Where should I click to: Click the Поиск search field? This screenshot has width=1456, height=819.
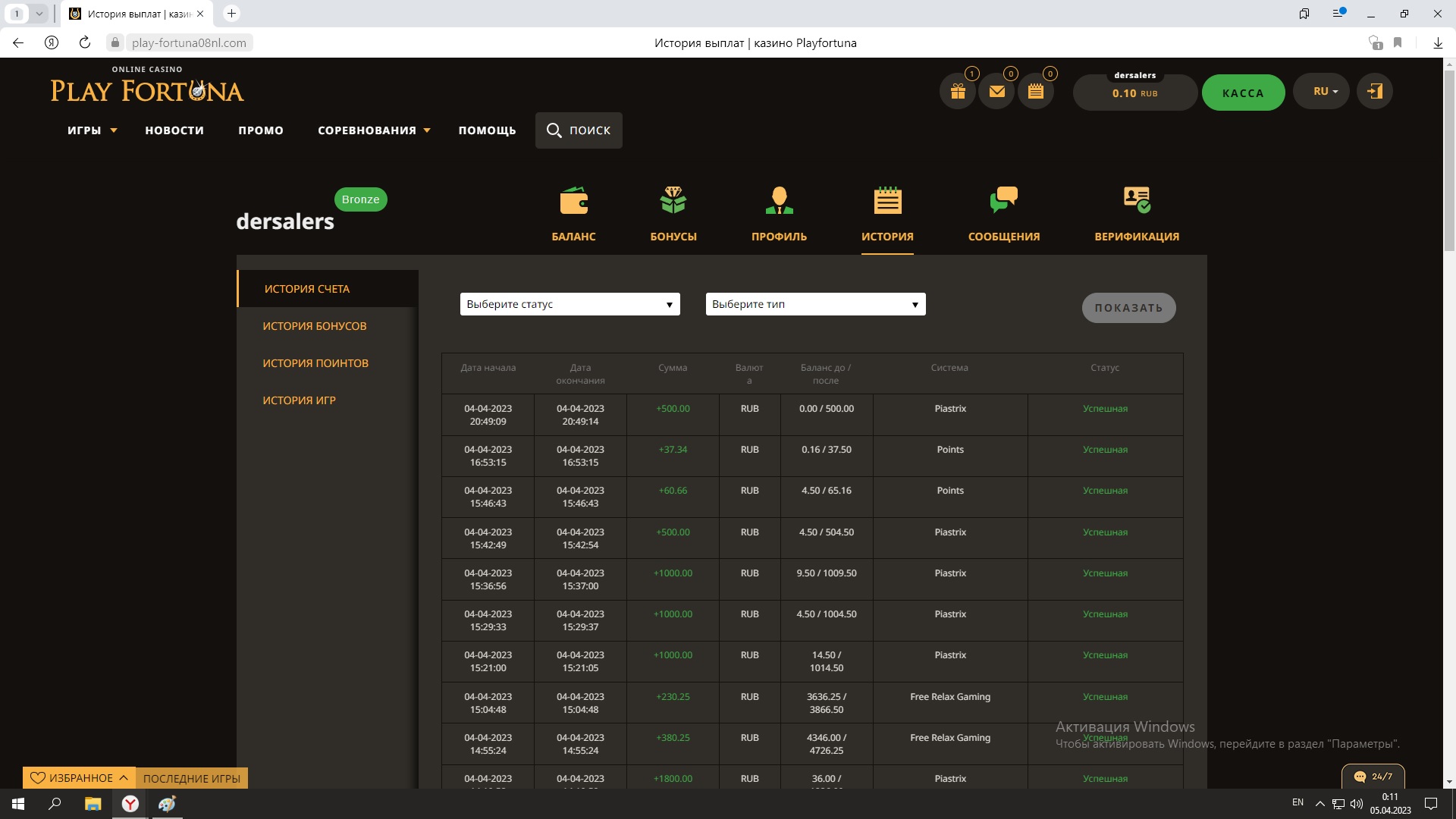click(579, 130)
